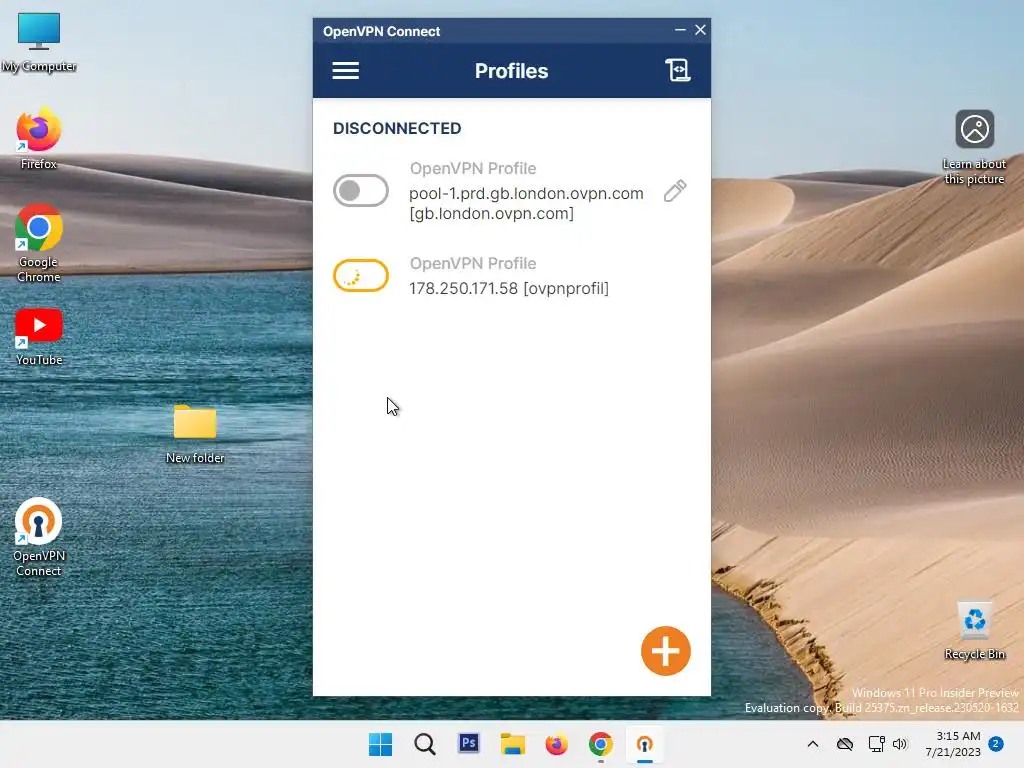Click OpenVPN Connect taskbar icon
The image size is (1024, 768).
pos(645,744)
